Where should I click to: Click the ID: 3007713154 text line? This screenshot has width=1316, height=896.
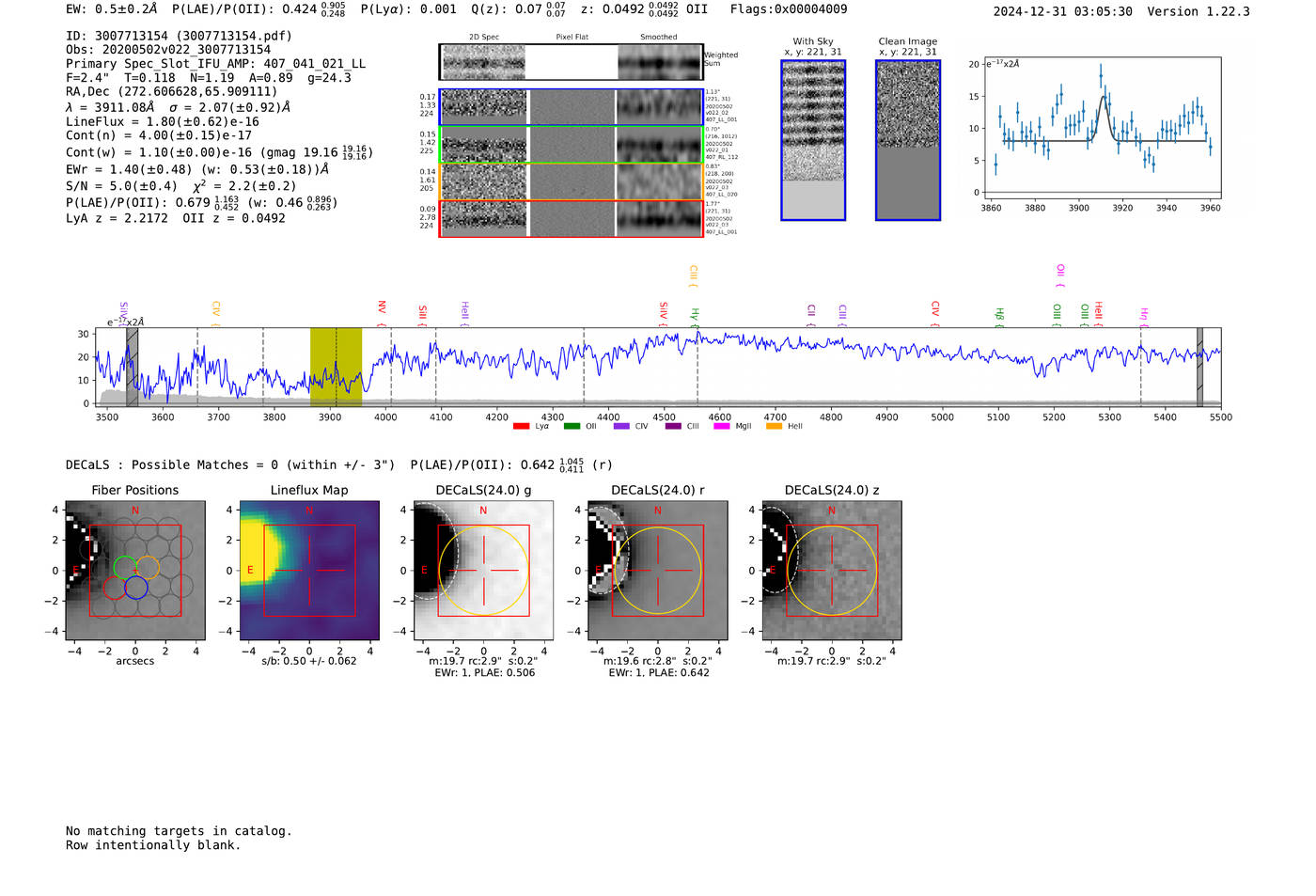click(179, 36)
